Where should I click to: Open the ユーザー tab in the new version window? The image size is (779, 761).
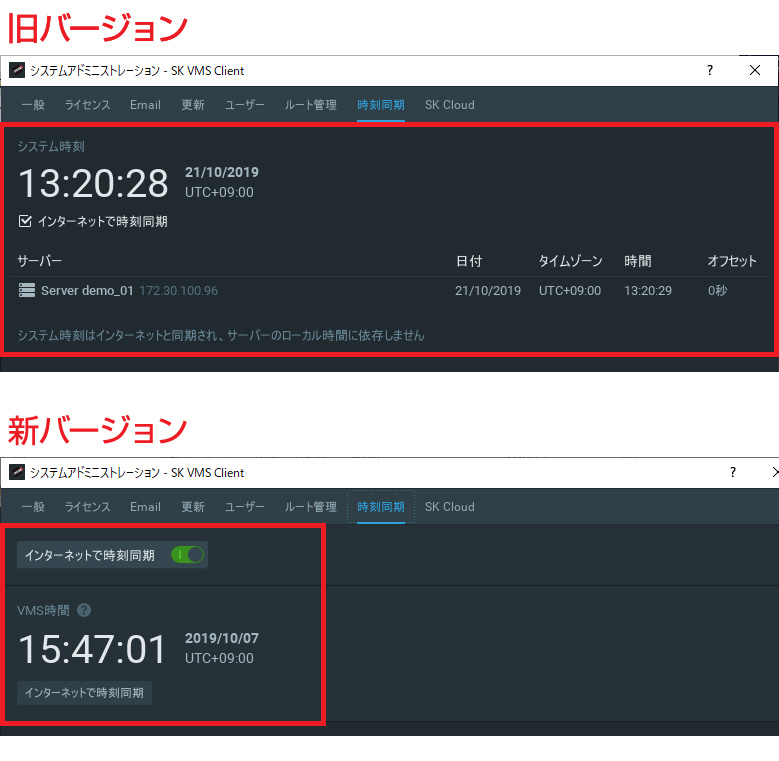tap(244, 507)
